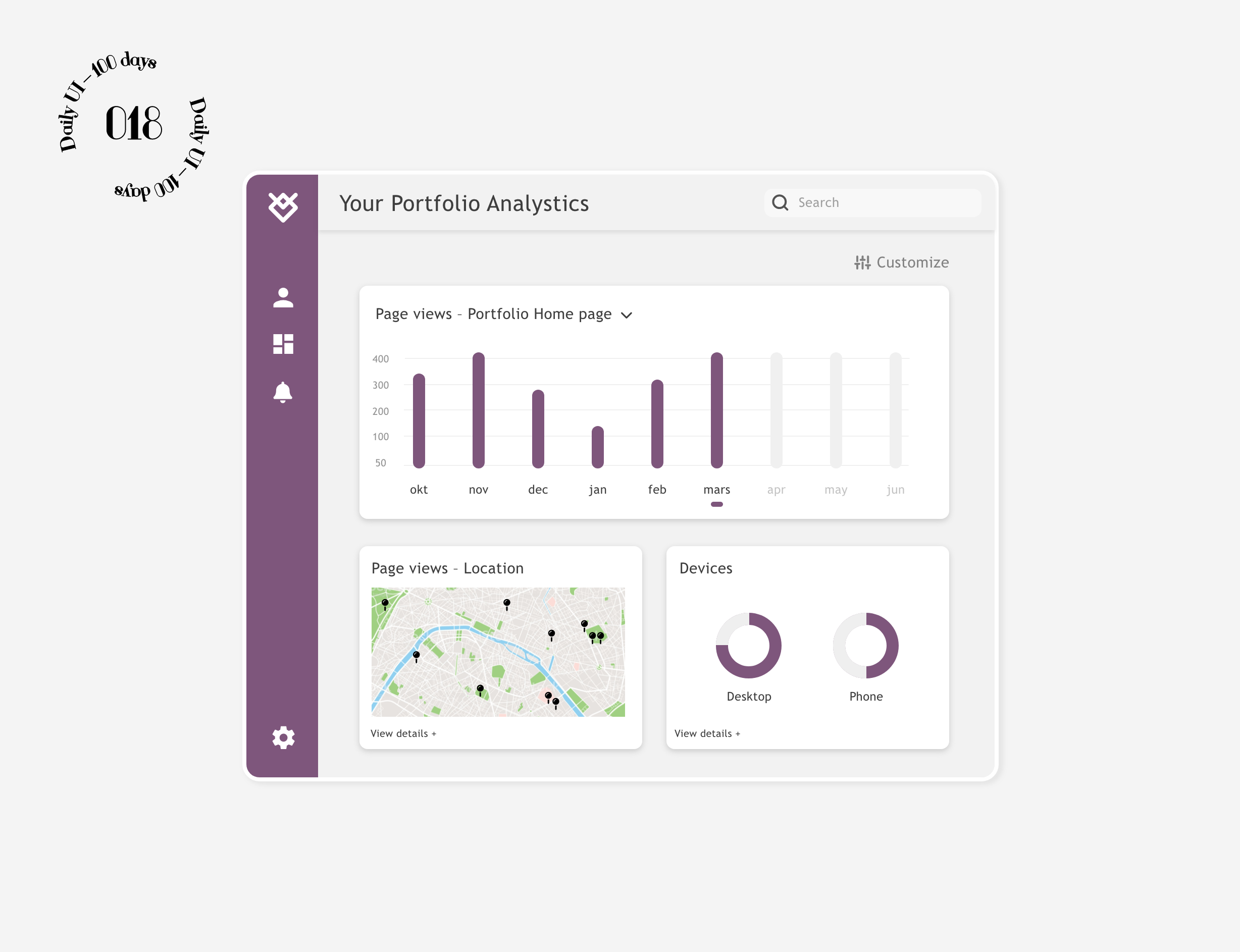The height and width of the screenshot is (952, 1240).
Task: Open View details under Location map
Action: [x=403, y=733]
